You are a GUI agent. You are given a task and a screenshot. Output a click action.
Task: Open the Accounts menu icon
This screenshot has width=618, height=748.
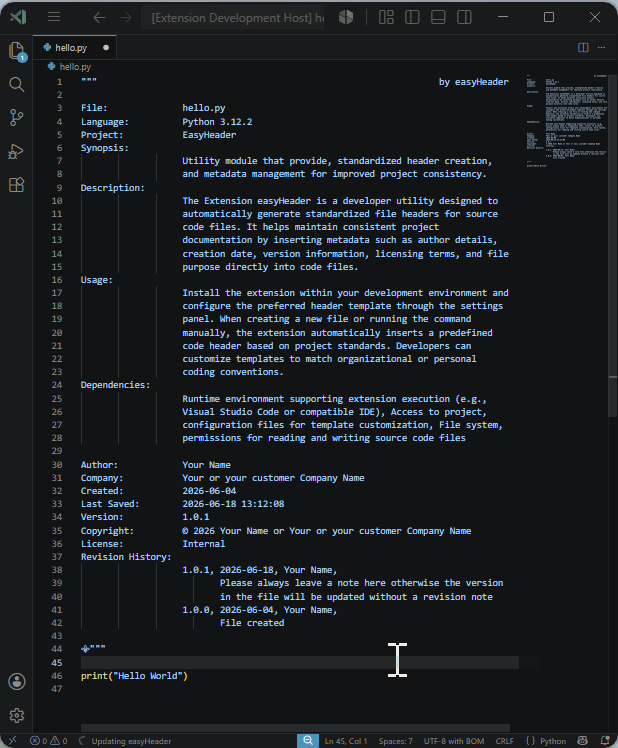click(17, 682)
